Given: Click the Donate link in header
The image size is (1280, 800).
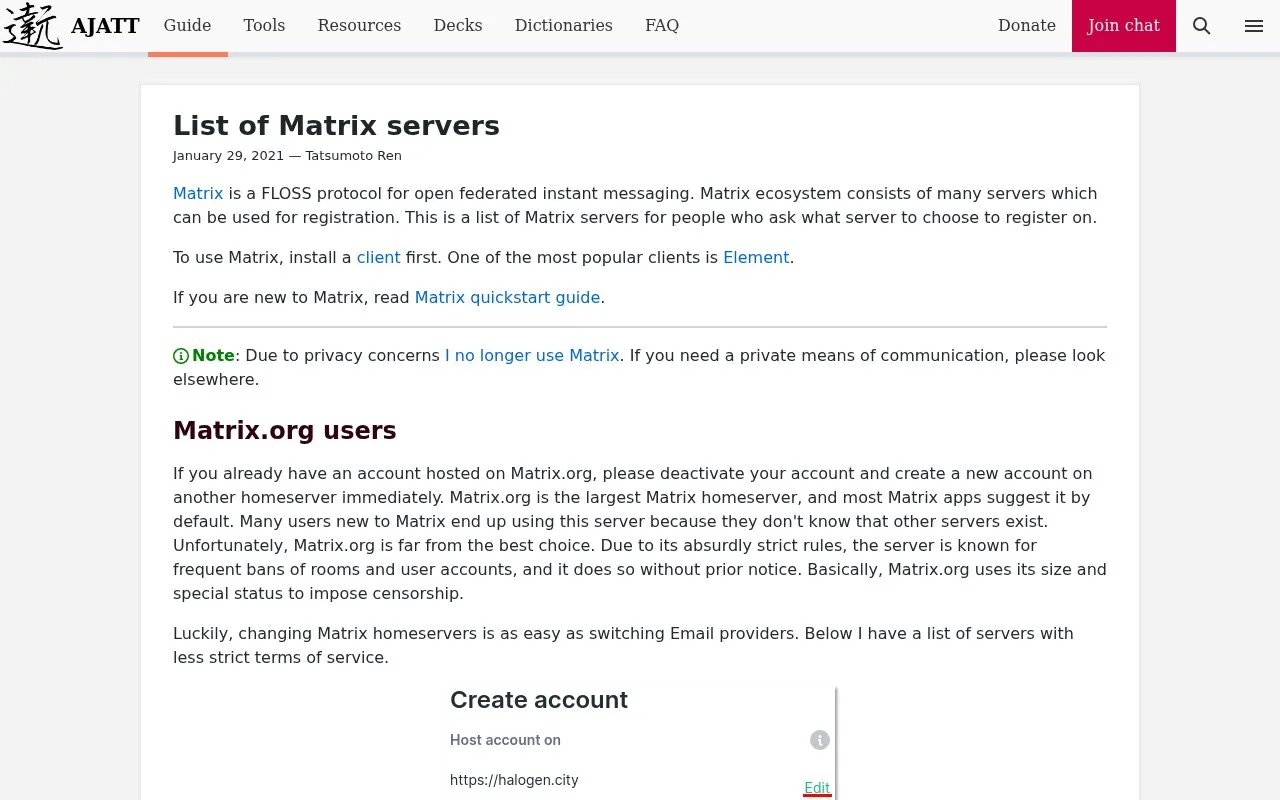Looking at the screenshot, I should [x=1027, y=26].
